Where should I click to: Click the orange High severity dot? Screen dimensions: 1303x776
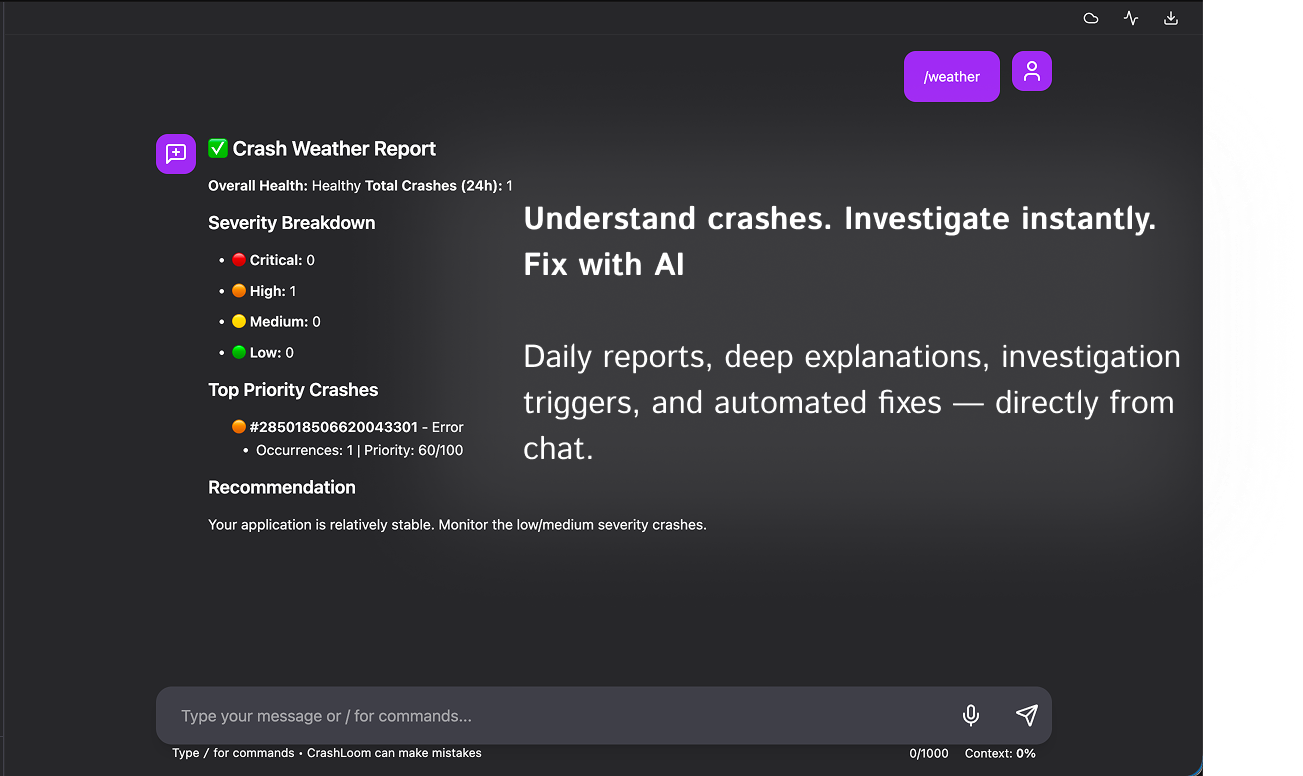pyautogui.click(x=239, y=290)
